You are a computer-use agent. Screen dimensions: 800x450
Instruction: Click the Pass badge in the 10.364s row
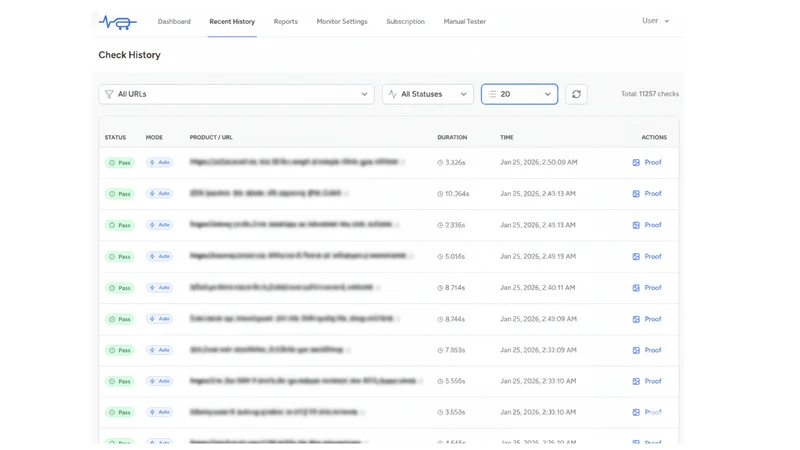click(120, 194)
